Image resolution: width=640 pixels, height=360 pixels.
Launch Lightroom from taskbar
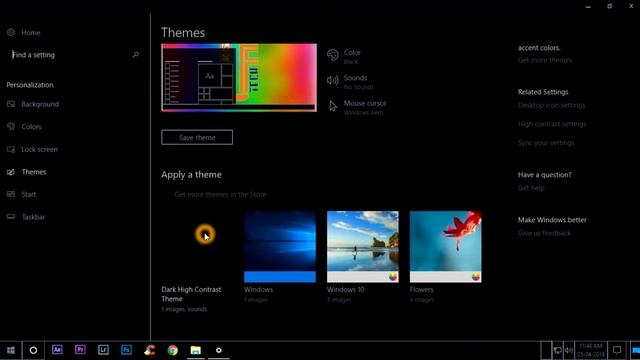(x=103, y=350)
